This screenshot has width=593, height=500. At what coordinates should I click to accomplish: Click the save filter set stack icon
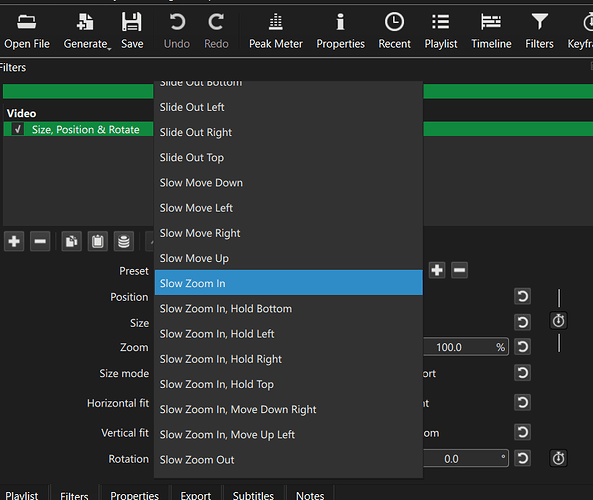pyautogui.click(x=124, y=241)
